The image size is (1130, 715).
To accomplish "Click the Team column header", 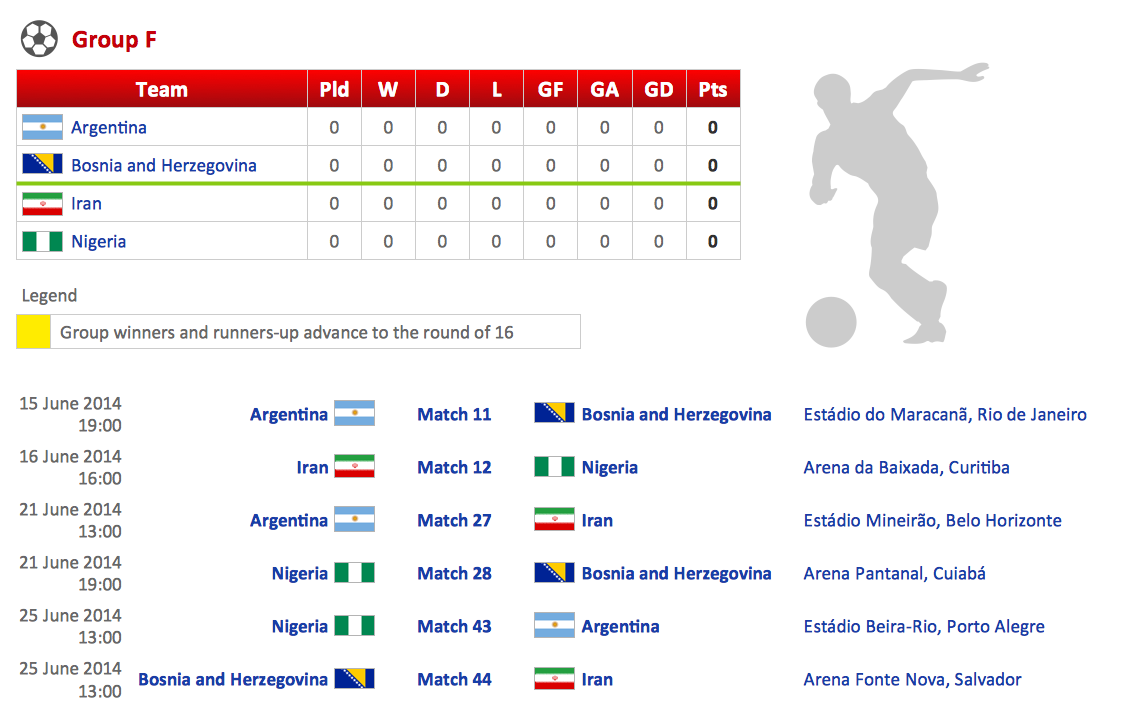I will click(x=161, y=89).
